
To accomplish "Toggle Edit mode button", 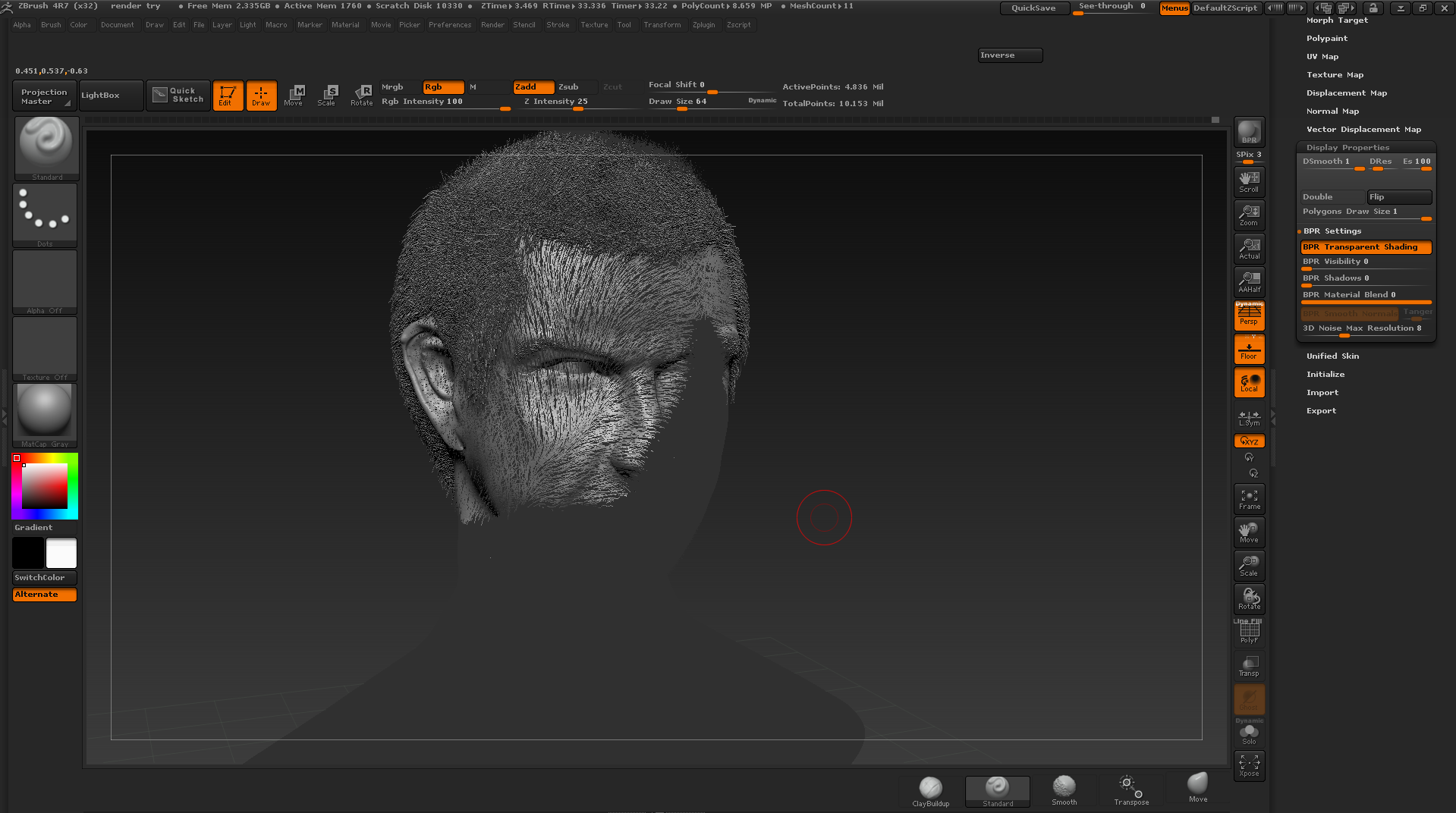I will pos(228,96).
